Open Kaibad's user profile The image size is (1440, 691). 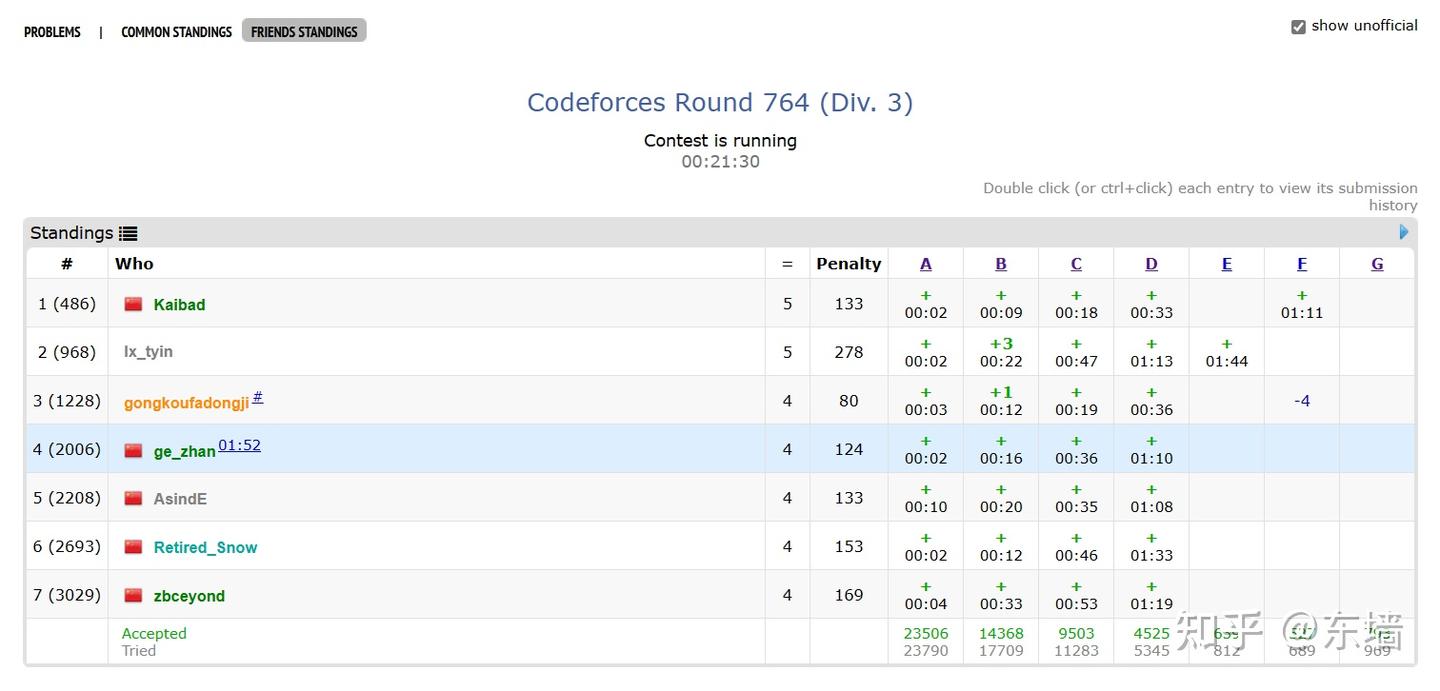click(179, 305)
